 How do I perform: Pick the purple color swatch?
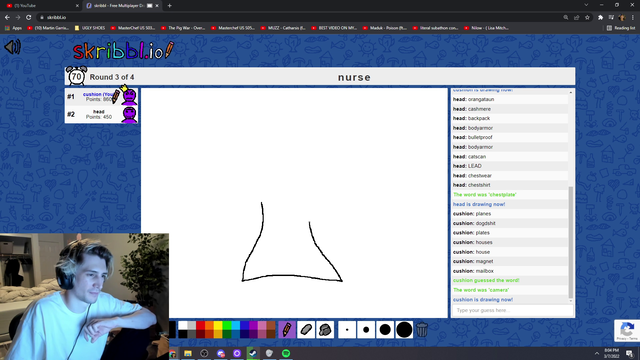tap(253, 325)
